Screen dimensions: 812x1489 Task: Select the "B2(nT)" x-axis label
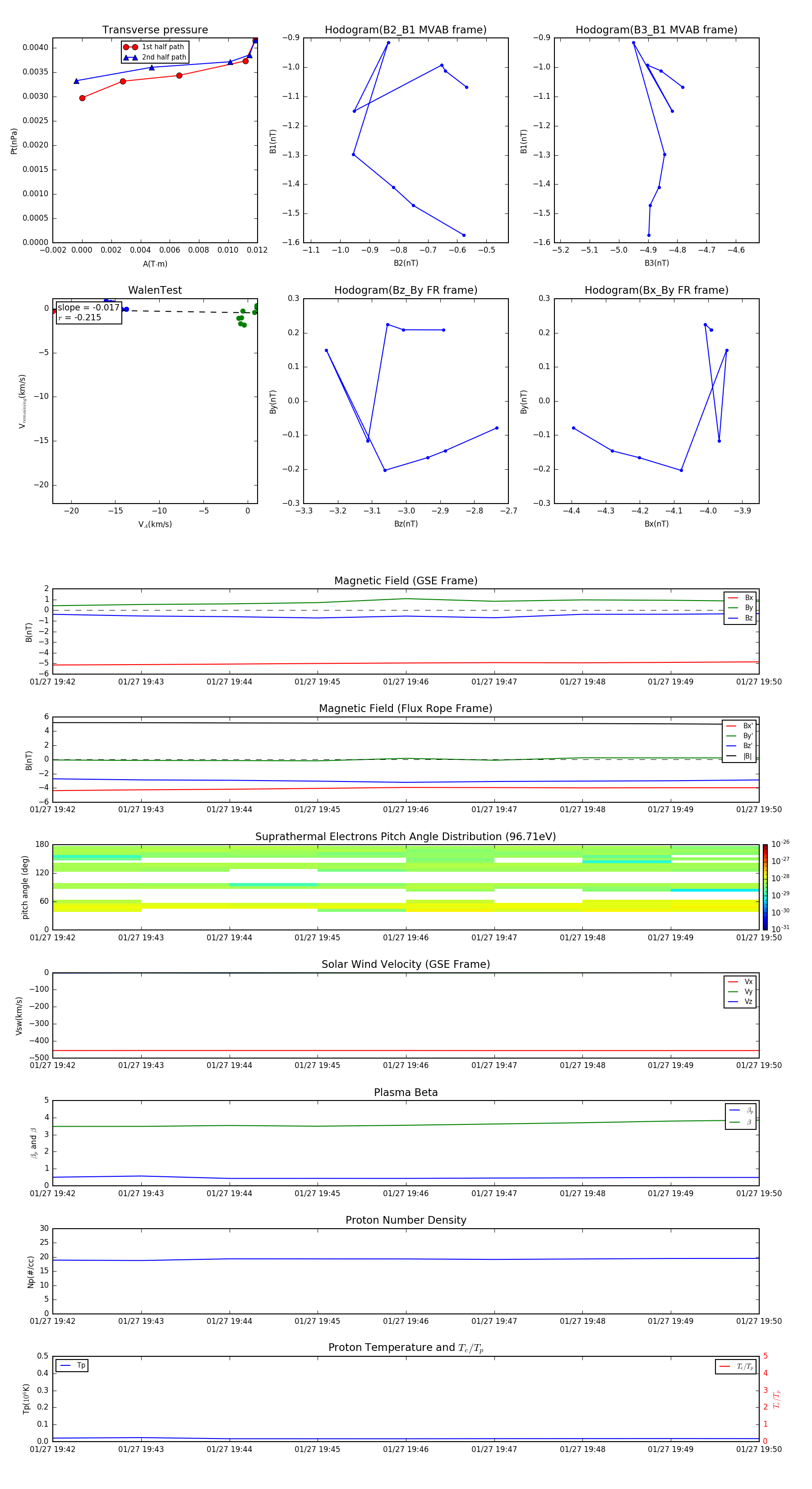pos(406,263)
